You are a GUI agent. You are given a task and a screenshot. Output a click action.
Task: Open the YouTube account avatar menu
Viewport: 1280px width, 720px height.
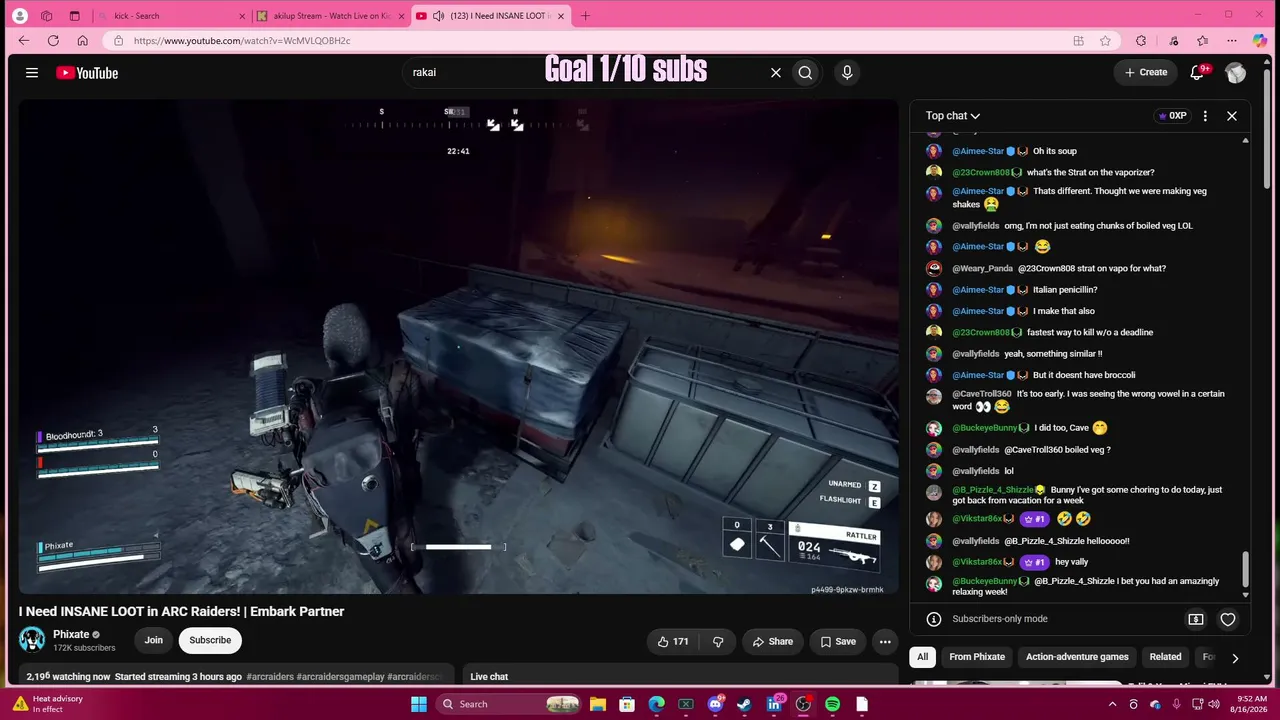1236,72
